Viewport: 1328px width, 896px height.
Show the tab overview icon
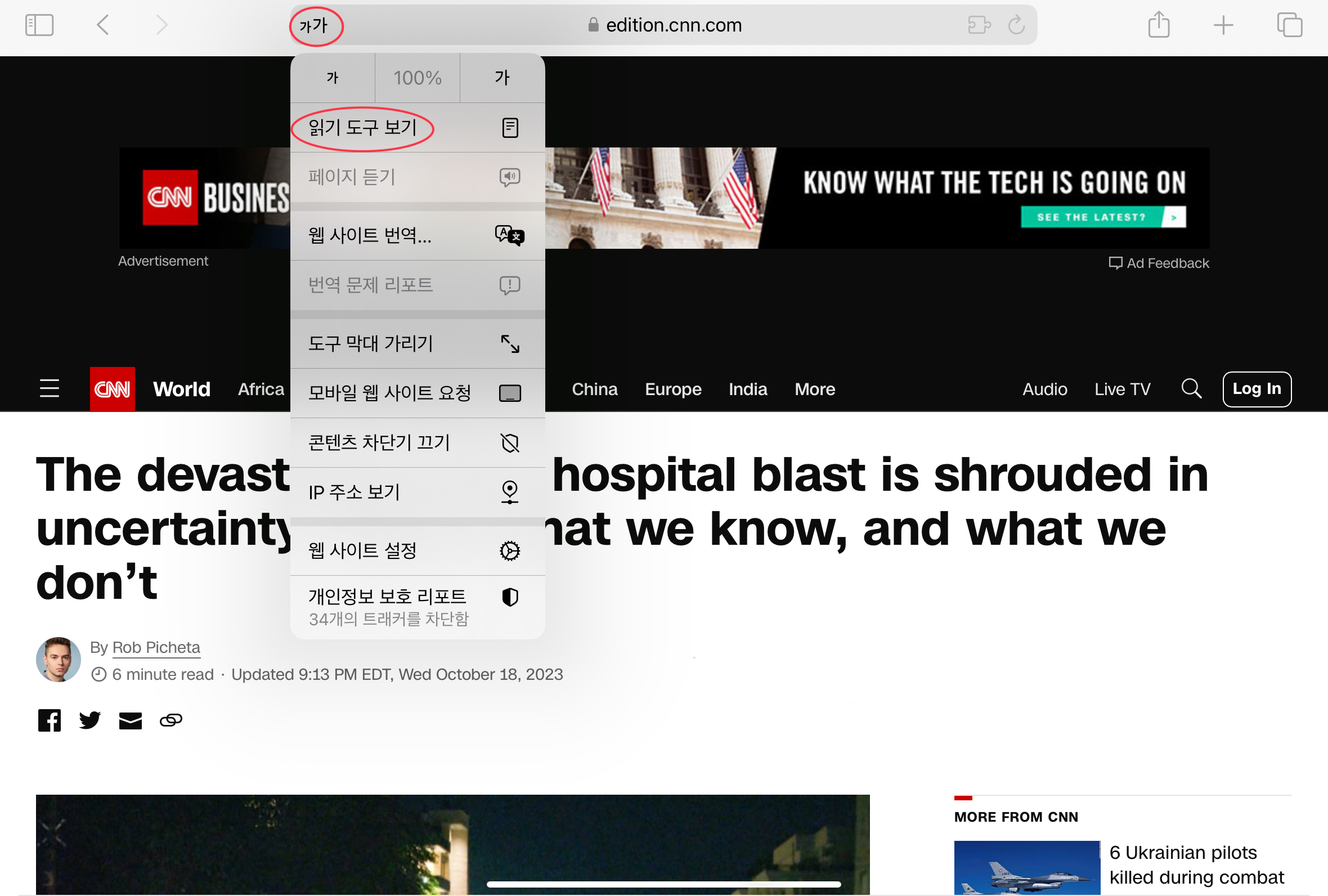[x=1289, y=25]
